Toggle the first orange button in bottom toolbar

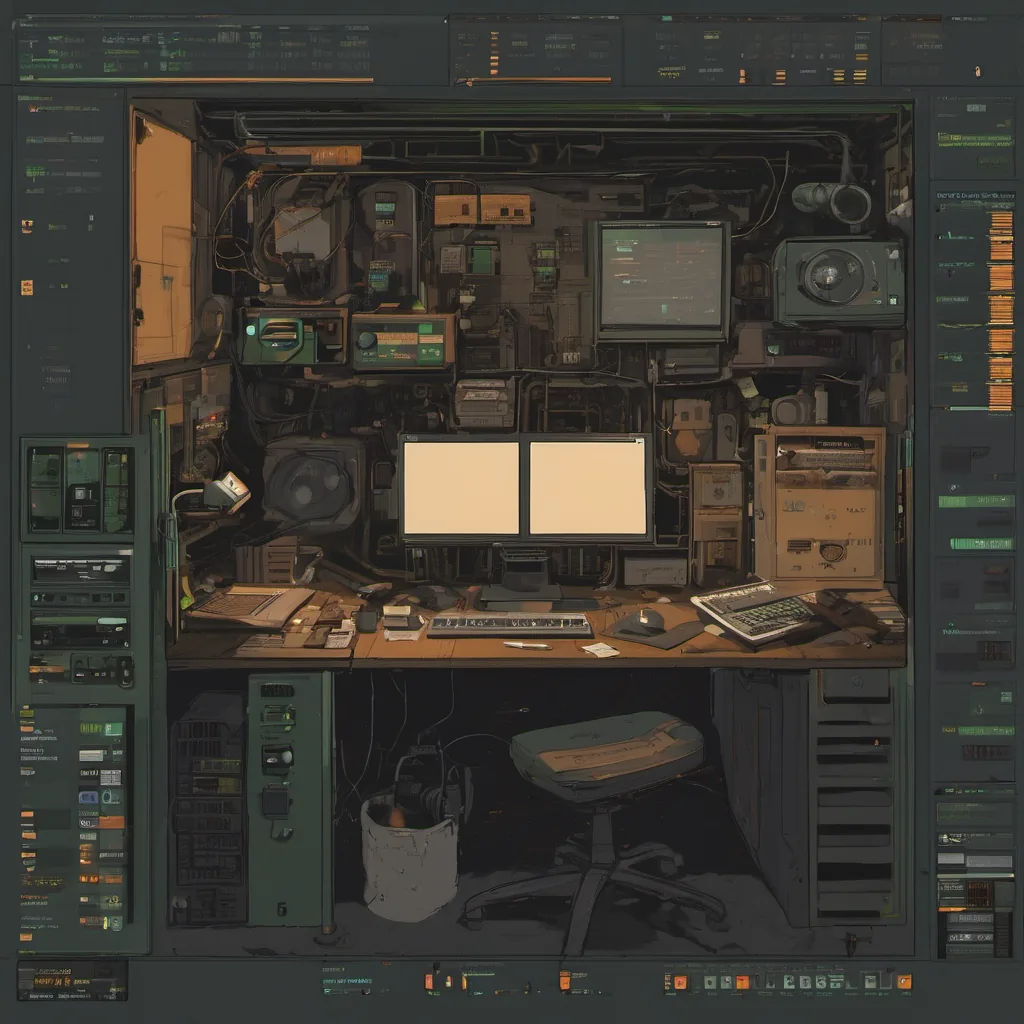coord(429,982)
